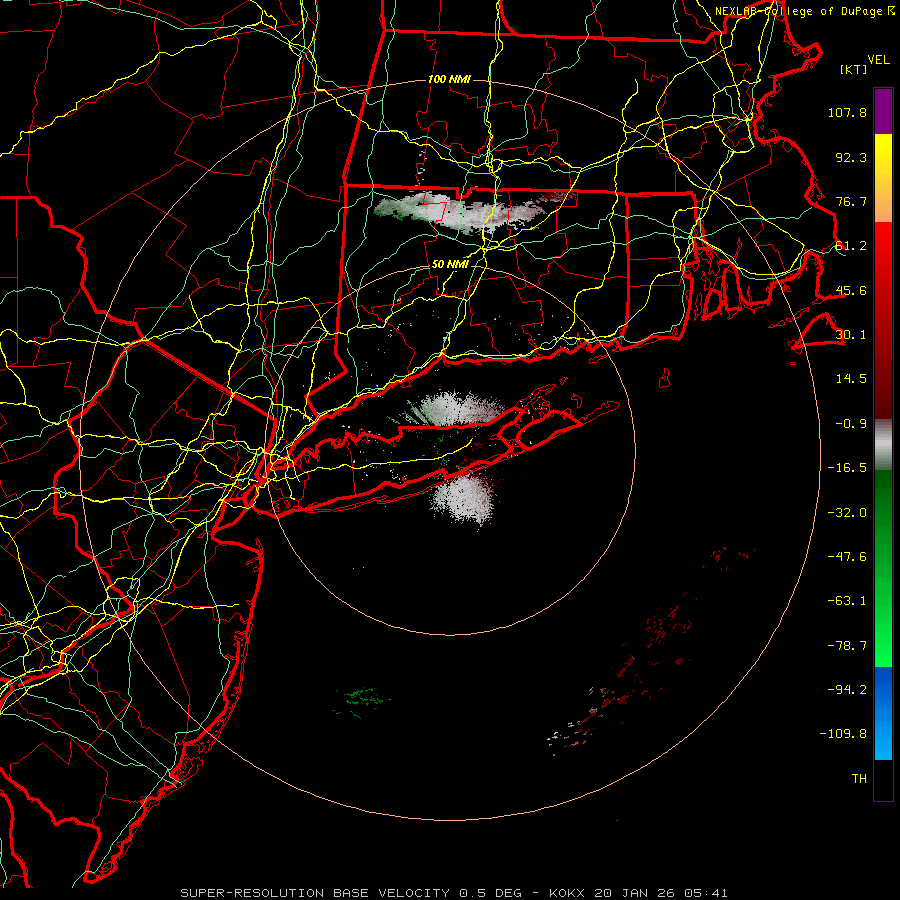Select the 45.6 scale value
The height and width of the screenshot is (900, 900).
[x=851, y=290]
